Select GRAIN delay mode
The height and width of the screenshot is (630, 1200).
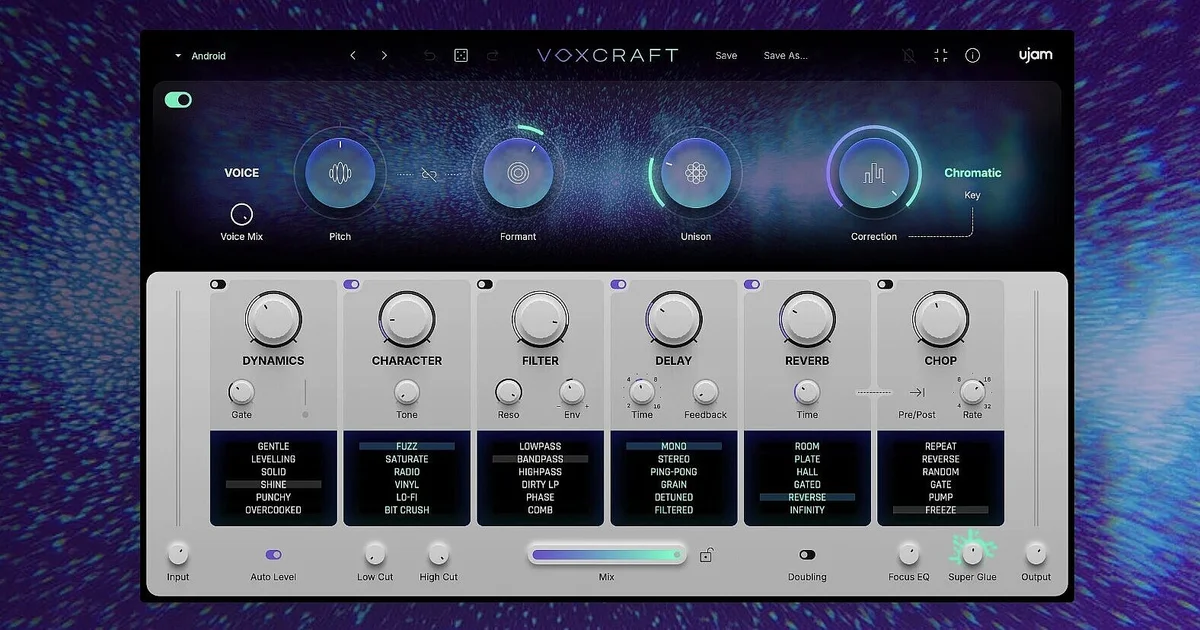pyautogui.click(x=674, y=484)
